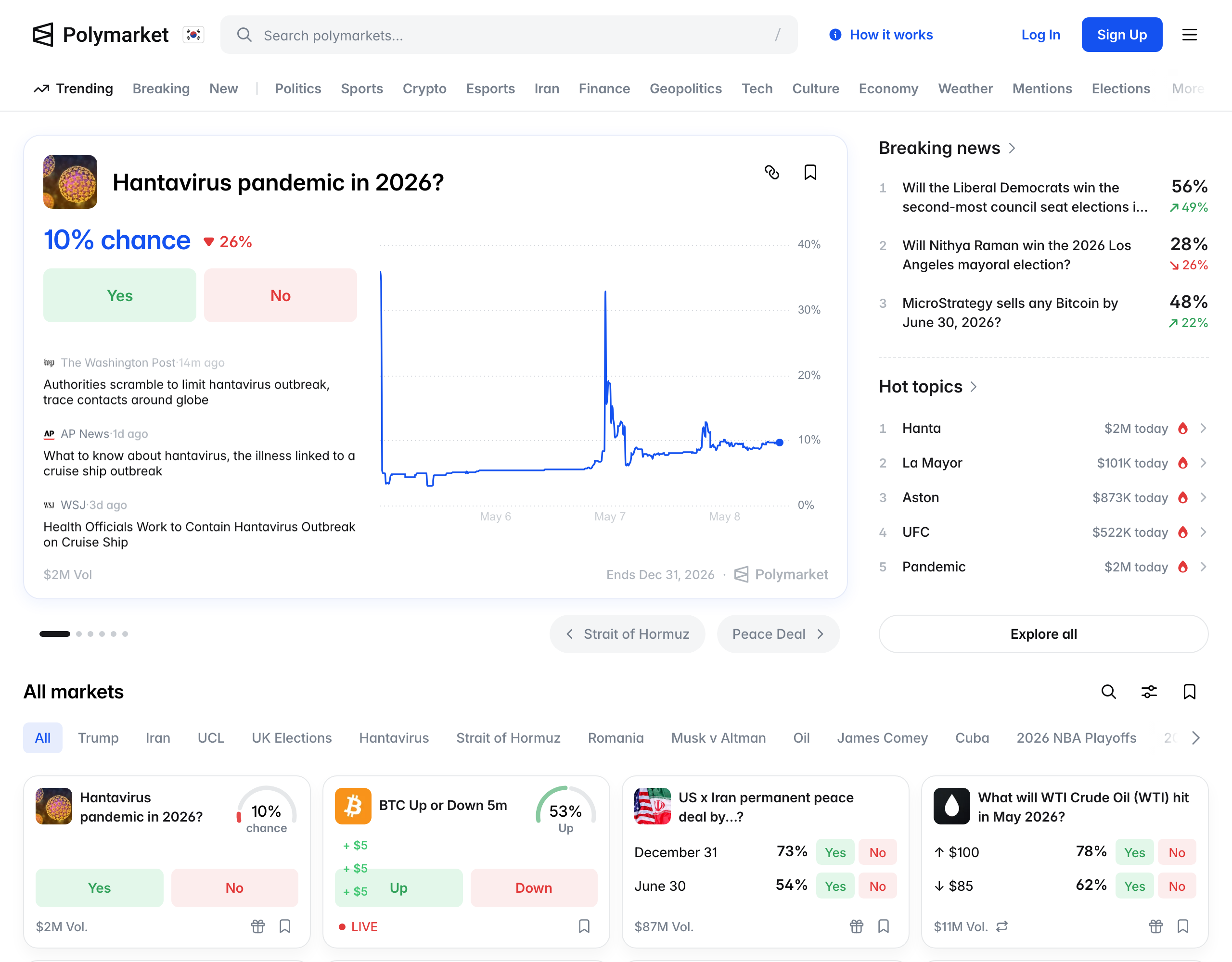This screenshot has height=962, width=1232.
Task: Click the info icon beside How it works
Action: coord(835,35)
